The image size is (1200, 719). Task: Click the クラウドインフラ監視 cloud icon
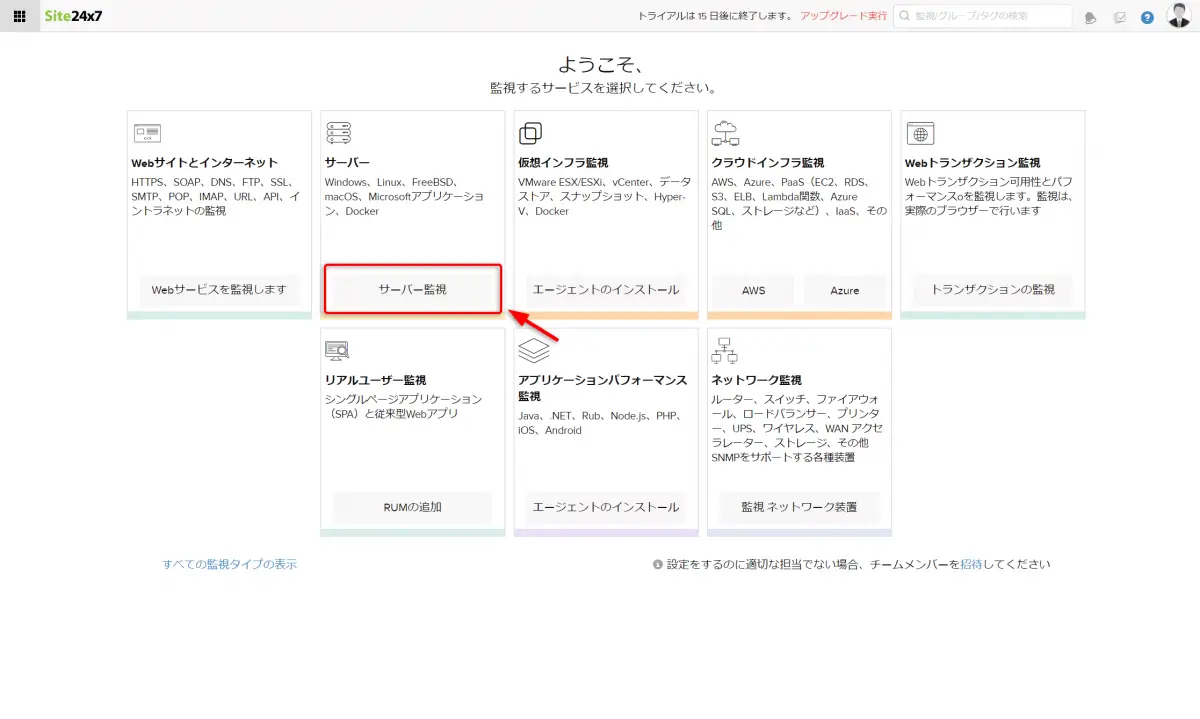click(724, 132)
